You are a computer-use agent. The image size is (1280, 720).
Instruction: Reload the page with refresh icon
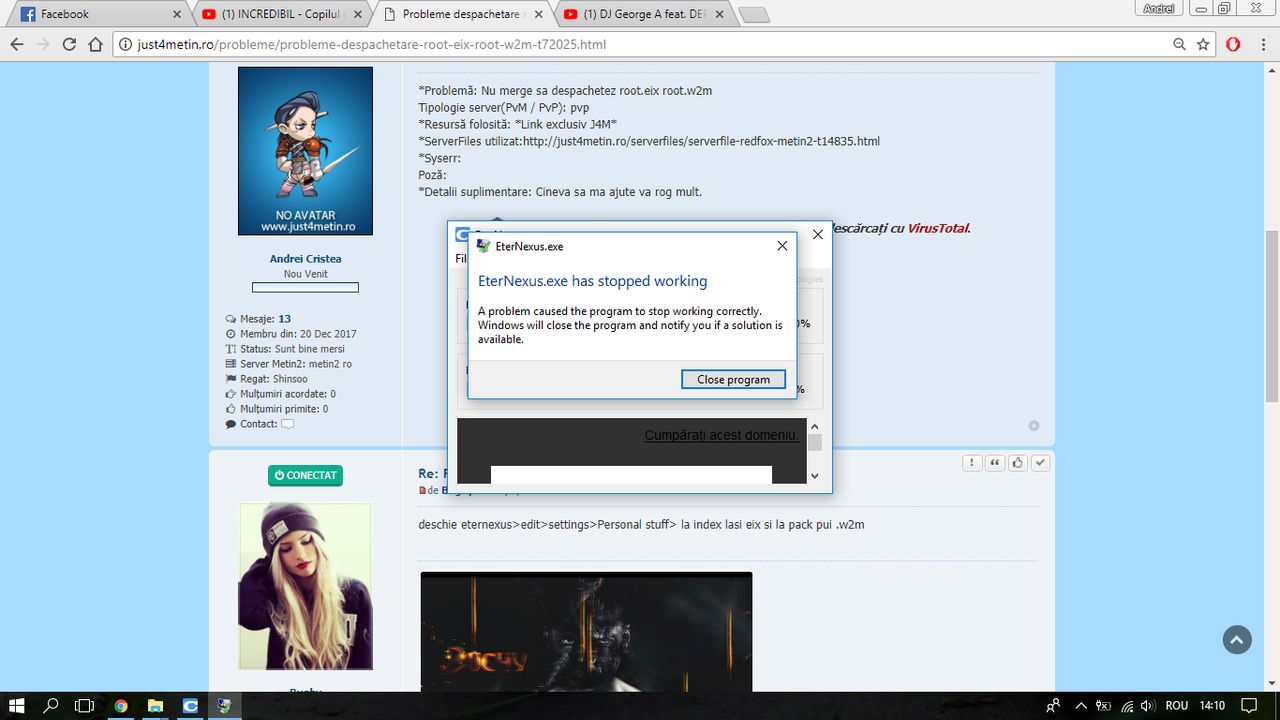[69, 44]
